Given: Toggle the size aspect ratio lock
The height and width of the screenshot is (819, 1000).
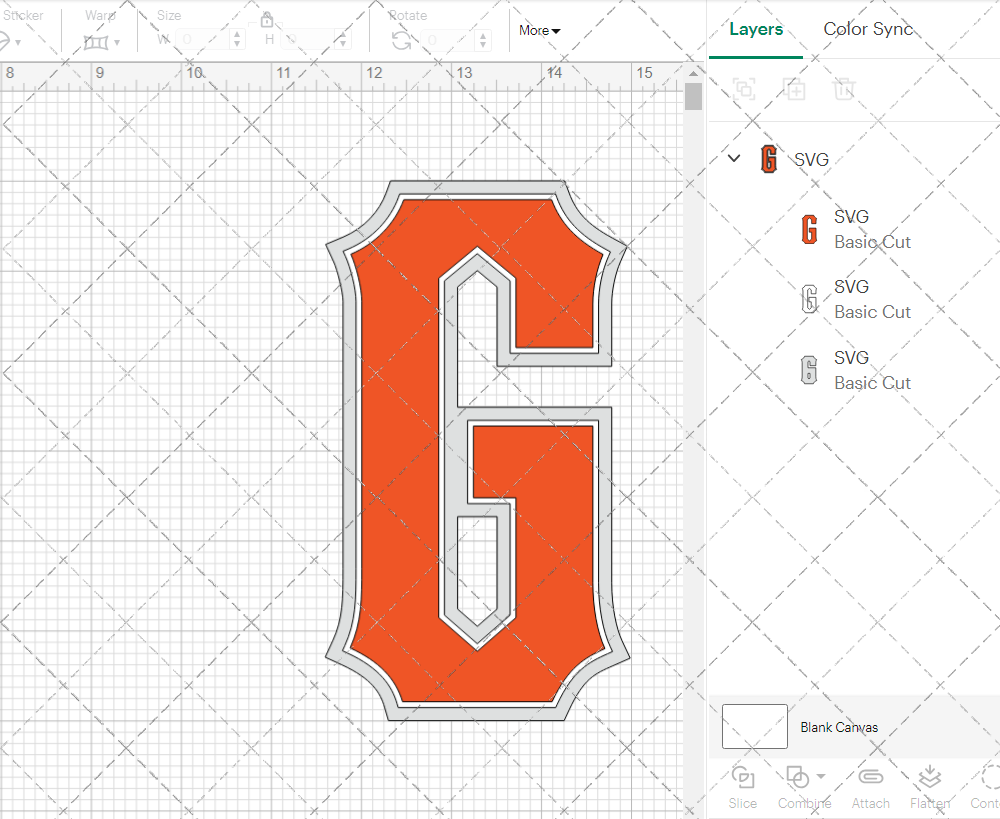Looking at the screenshot, I should pyautogui.click(x=267, y=20).
